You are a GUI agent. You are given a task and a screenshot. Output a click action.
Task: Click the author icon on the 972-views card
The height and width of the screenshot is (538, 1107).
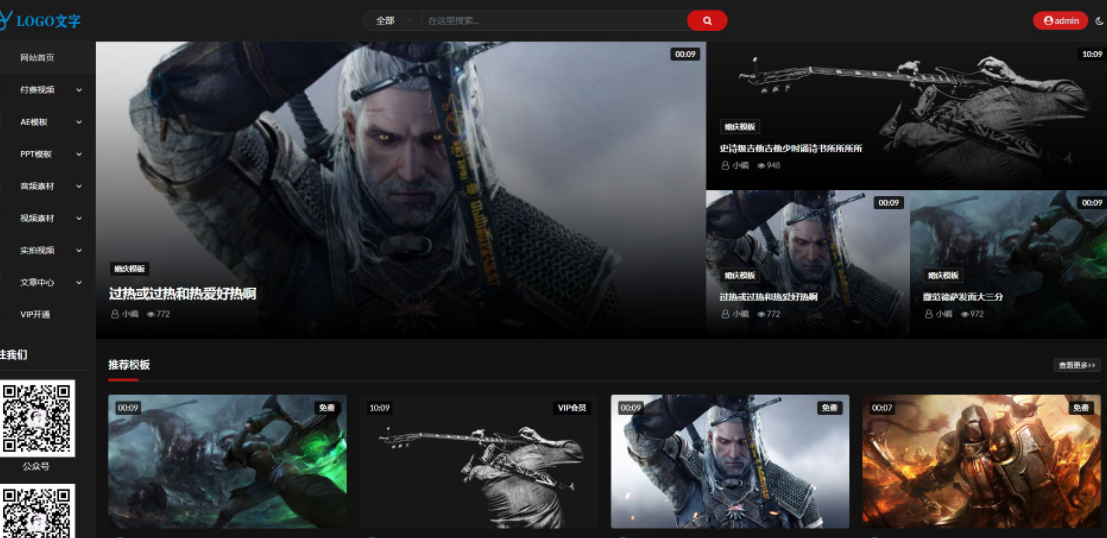pos(928,314)
